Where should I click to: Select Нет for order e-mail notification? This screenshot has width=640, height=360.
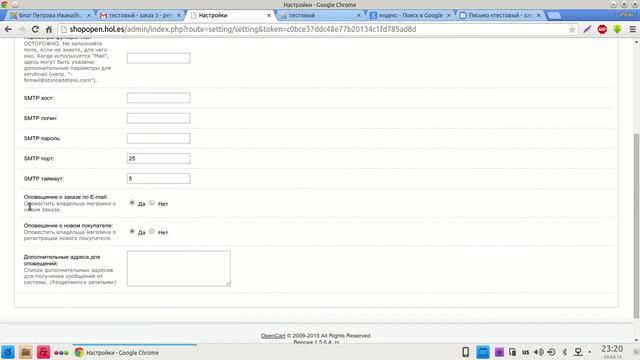coord(152,202)
